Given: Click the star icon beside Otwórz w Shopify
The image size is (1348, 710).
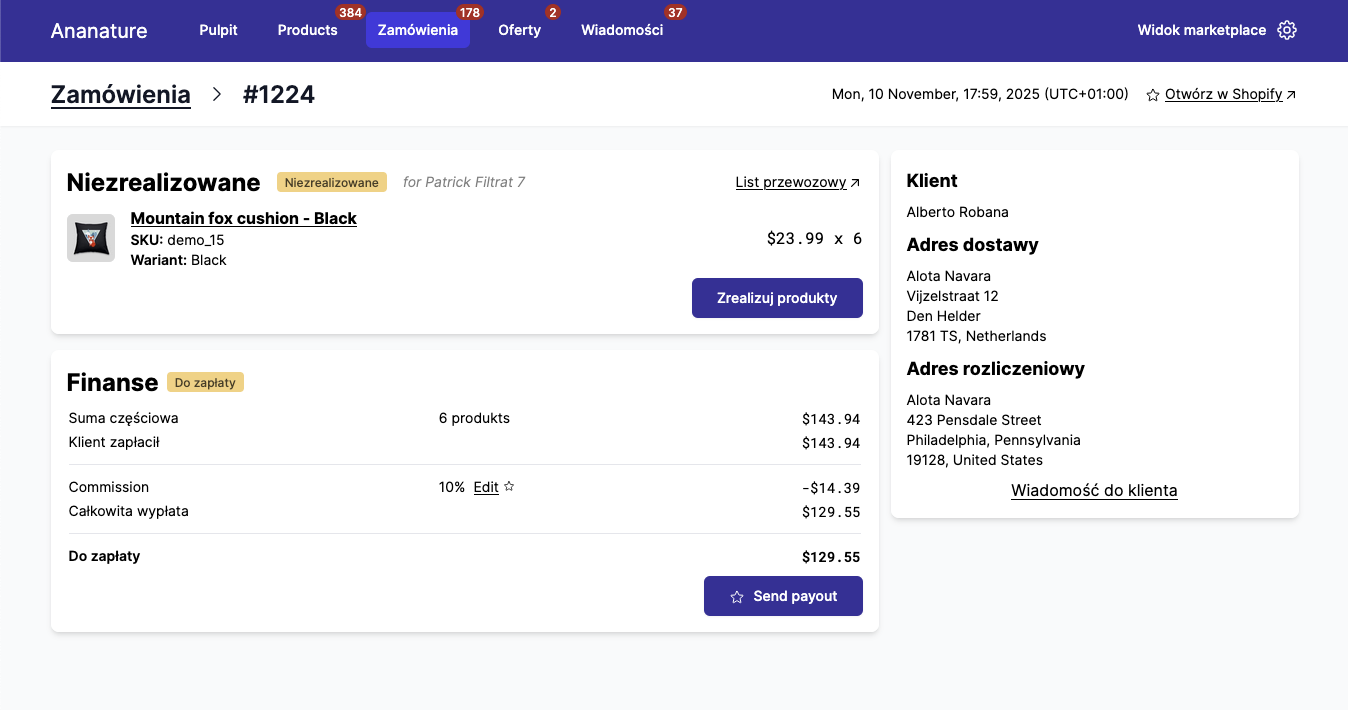Looking at the screenshot, I should (x=1152, y=95).
